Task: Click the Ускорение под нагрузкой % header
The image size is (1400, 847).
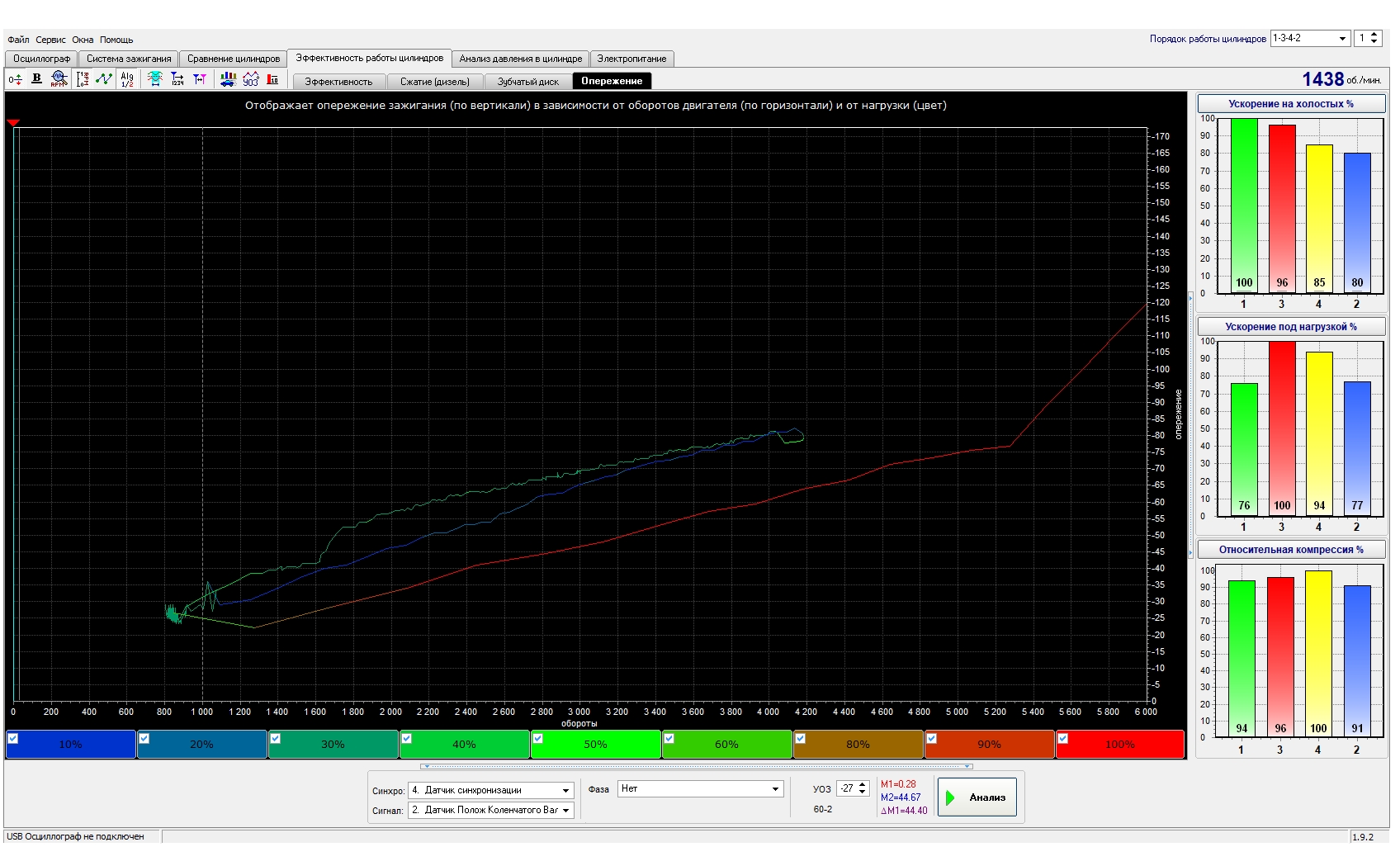Action: click(x=1291, y=327)
